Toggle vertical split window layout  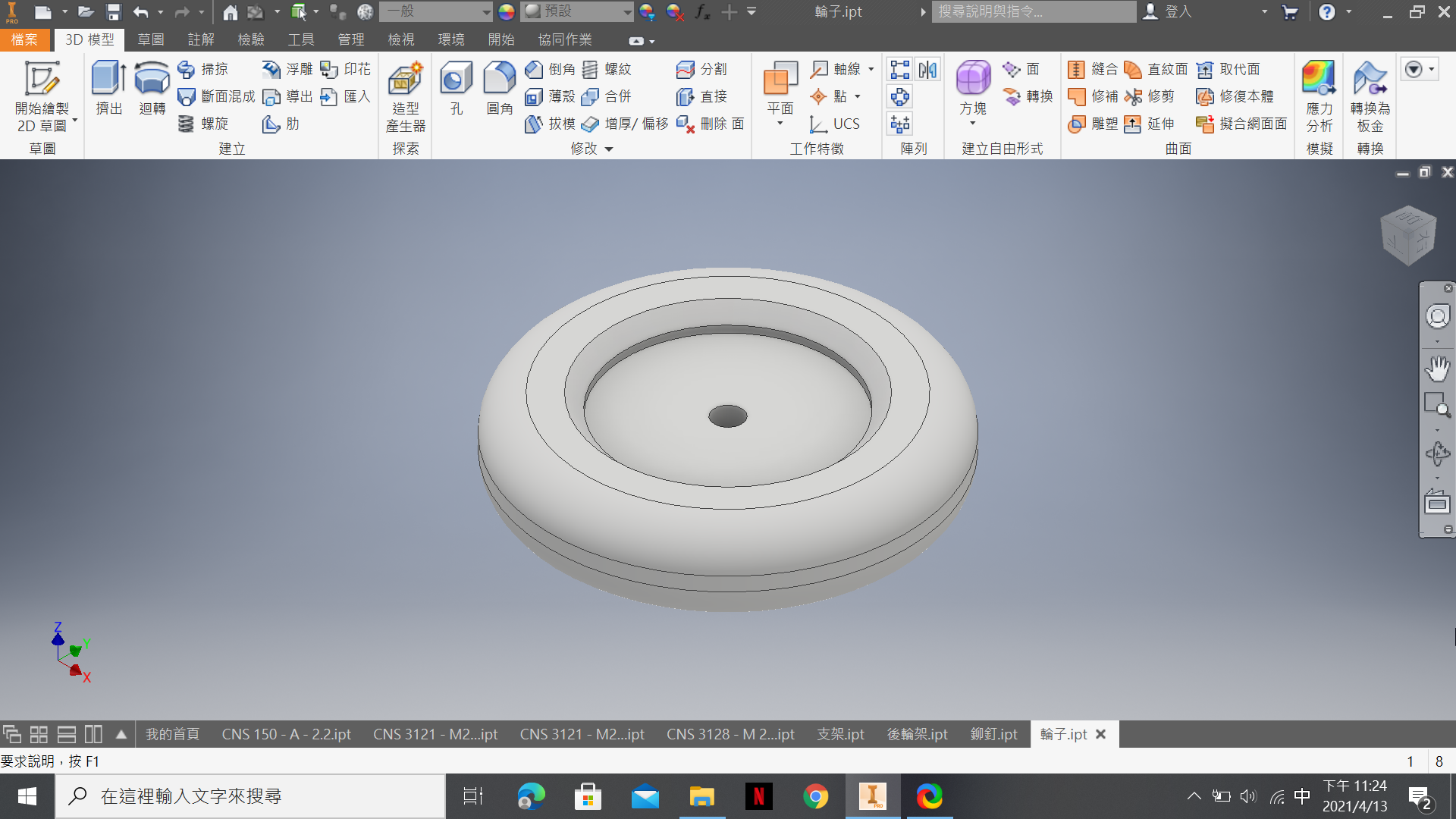click(93, 734)
